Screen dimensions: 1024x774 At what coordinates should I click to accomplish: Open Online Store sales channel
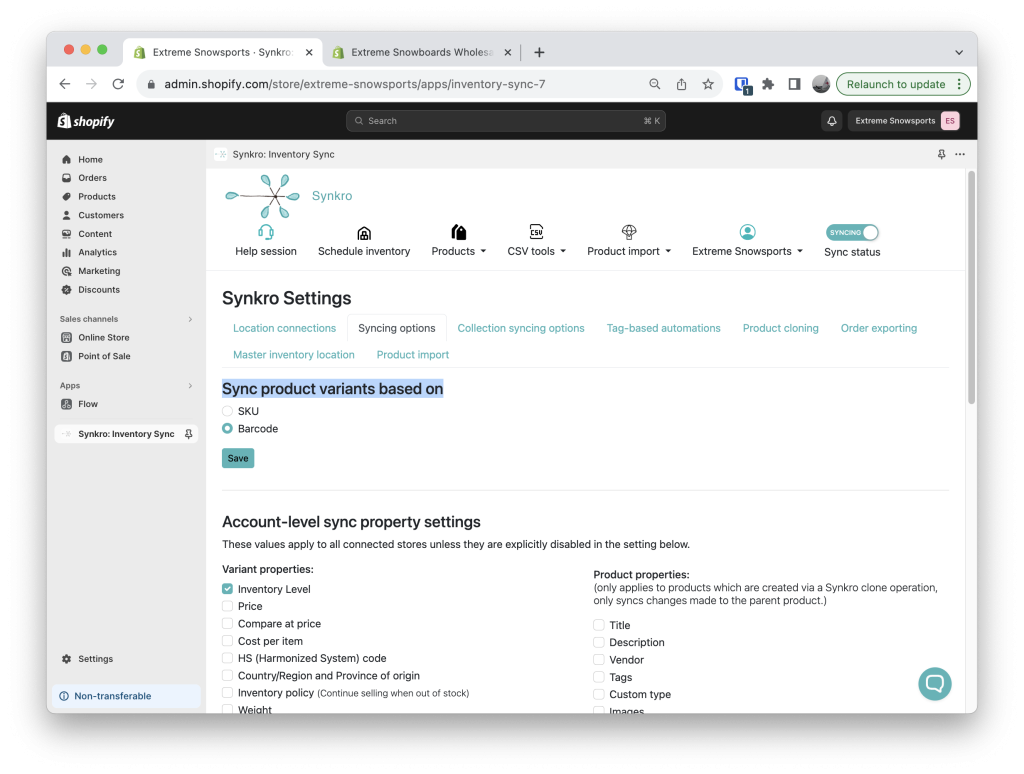coord(104,338)
